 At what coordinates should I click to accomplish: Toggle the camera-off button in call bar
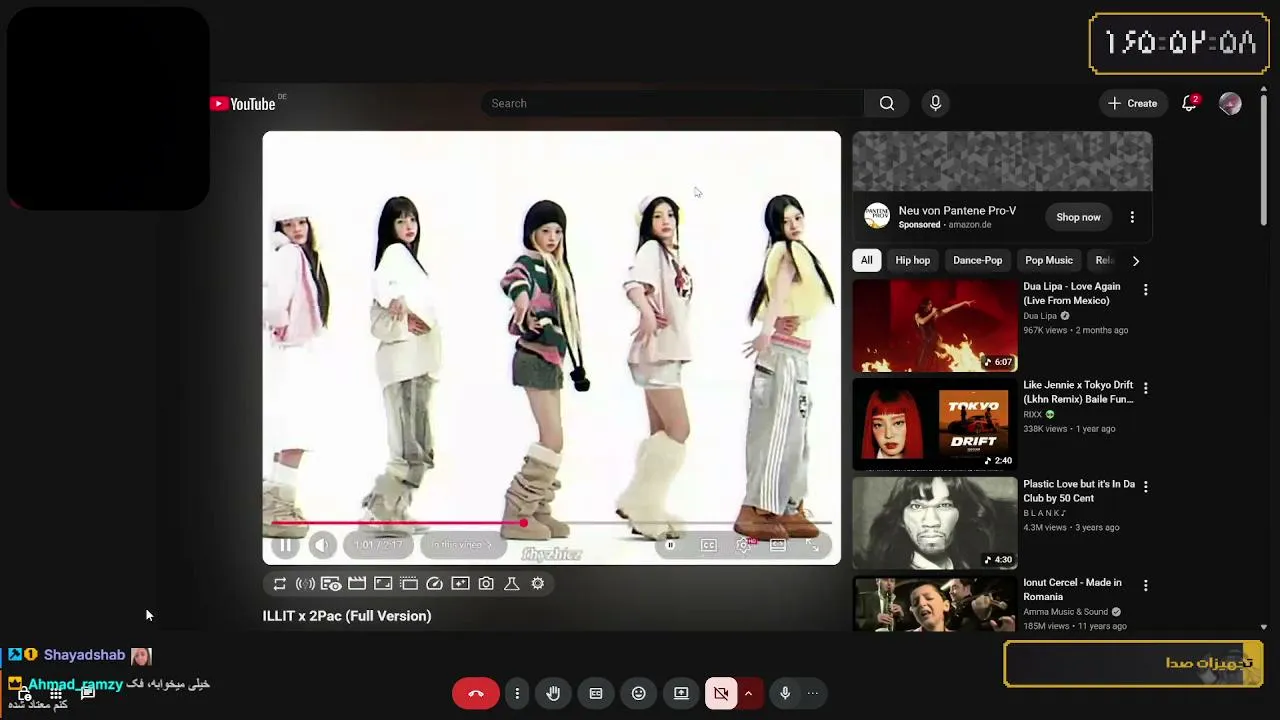[720, 693]
